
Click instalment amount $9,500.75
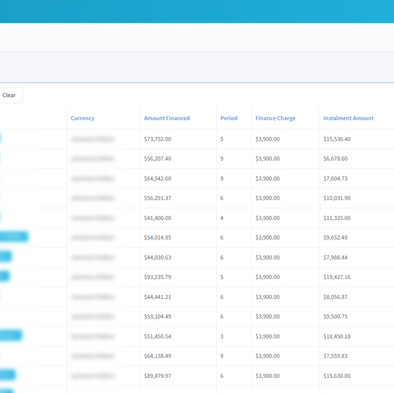(x=335, y=317)
